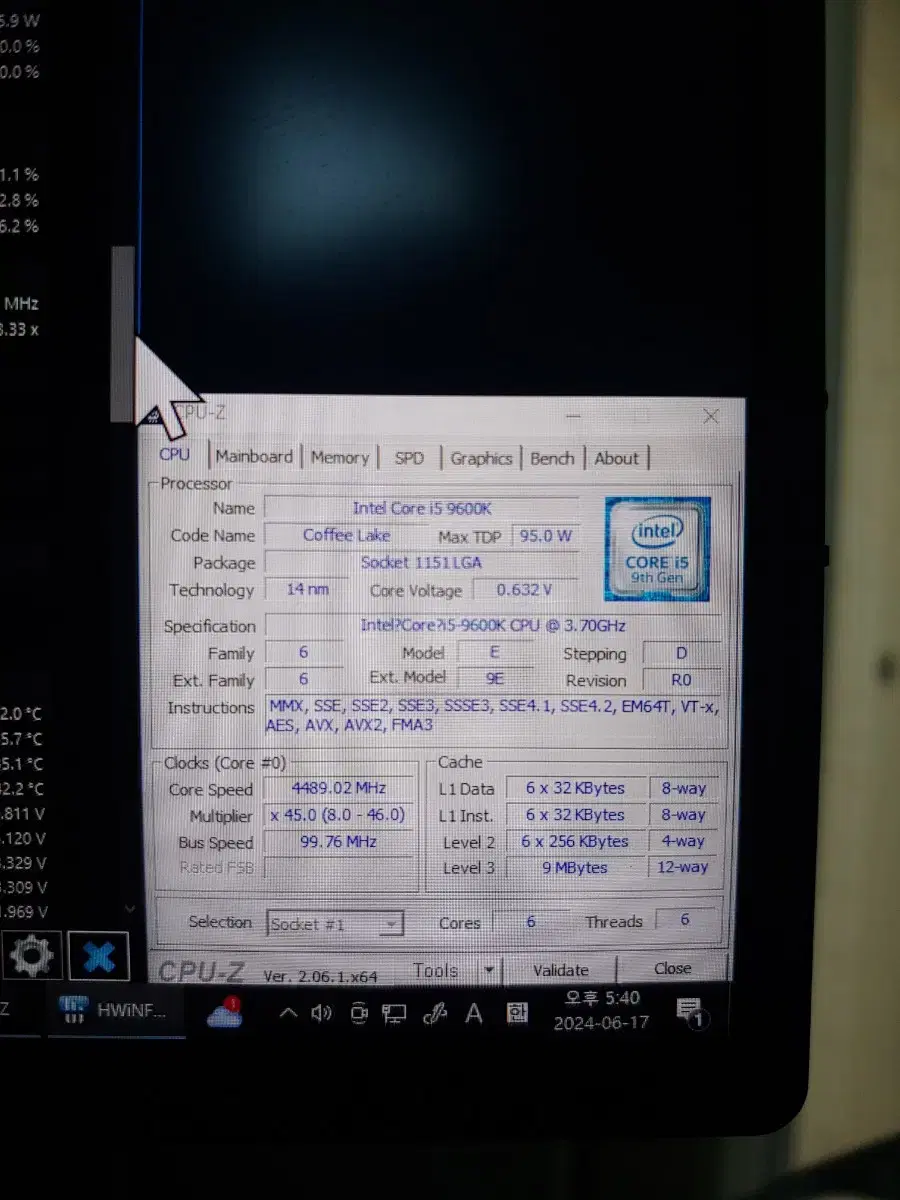Click the blue X icon in HWiNFO
The height and width of the screenshot is (1200, 900).
click(x=99, y=957)
